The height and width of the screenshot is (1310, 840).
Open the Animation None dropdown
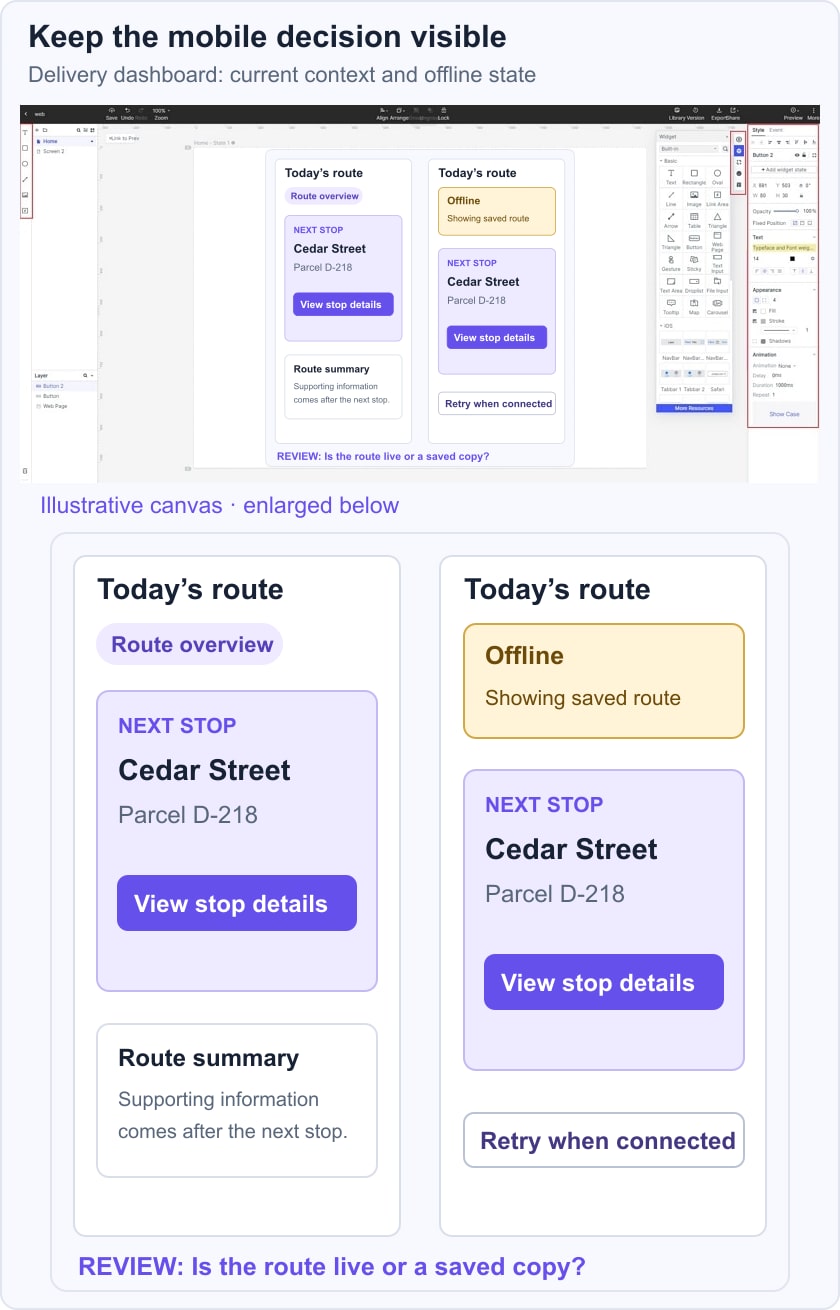[x=786, y=366]
